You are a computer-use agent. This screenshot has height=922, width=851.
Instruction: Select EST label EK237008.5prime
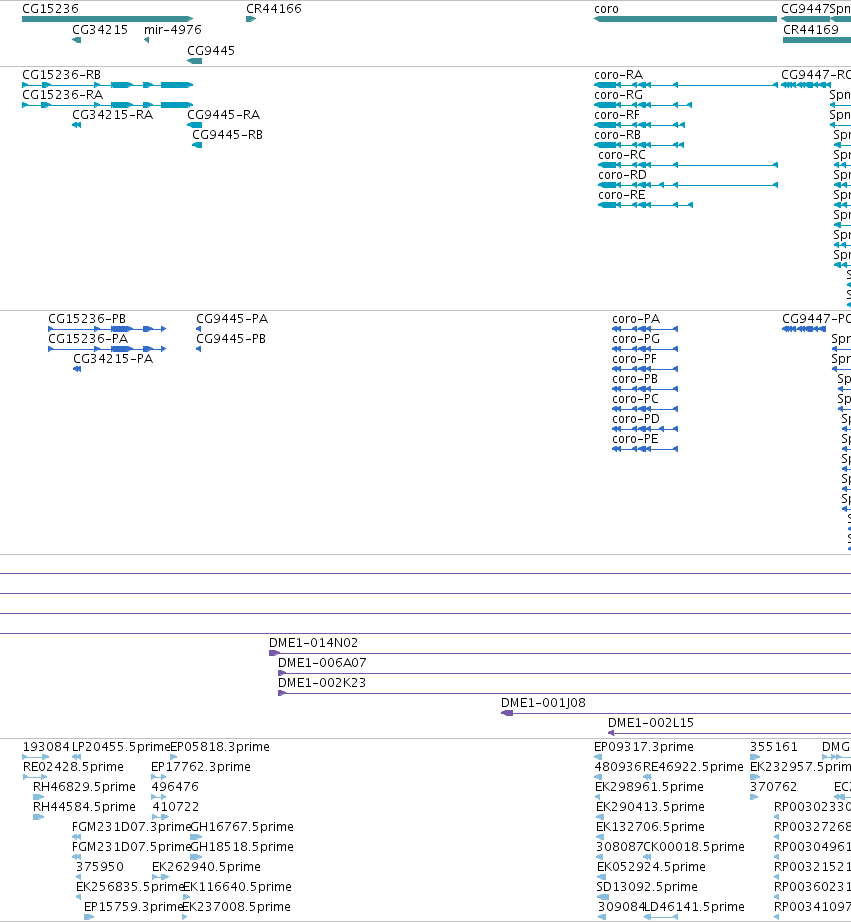pyautogui.click(x=236, y=907)
